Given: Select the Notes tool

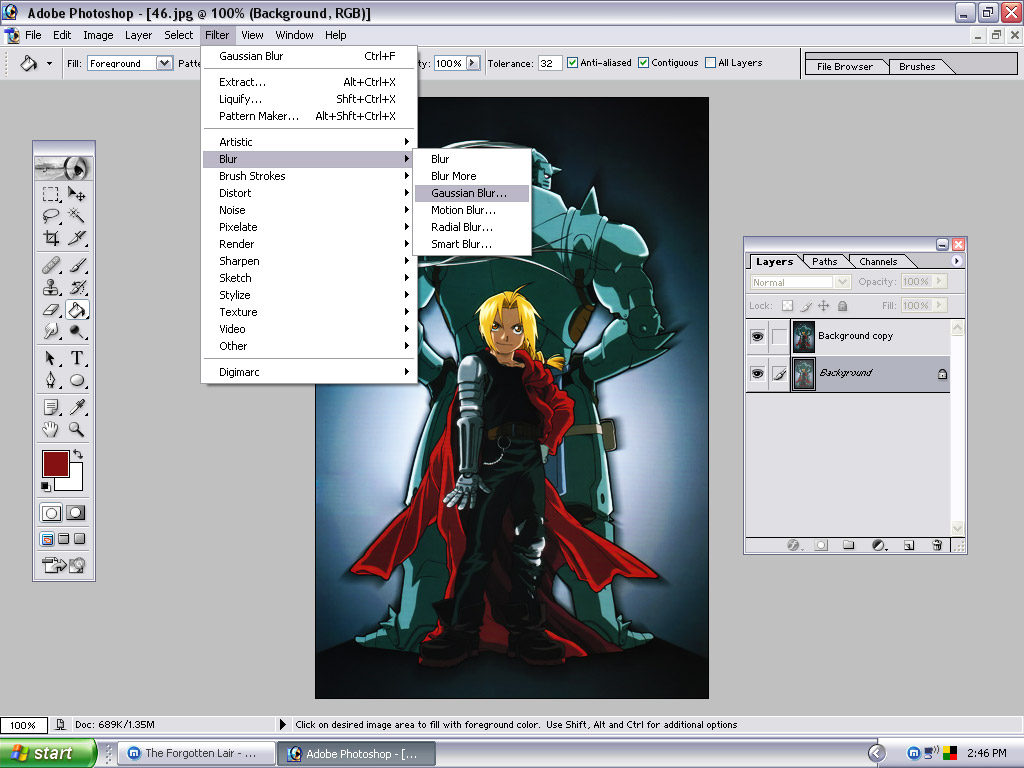Looking at the screenshot, I should (x=51, y=407).
